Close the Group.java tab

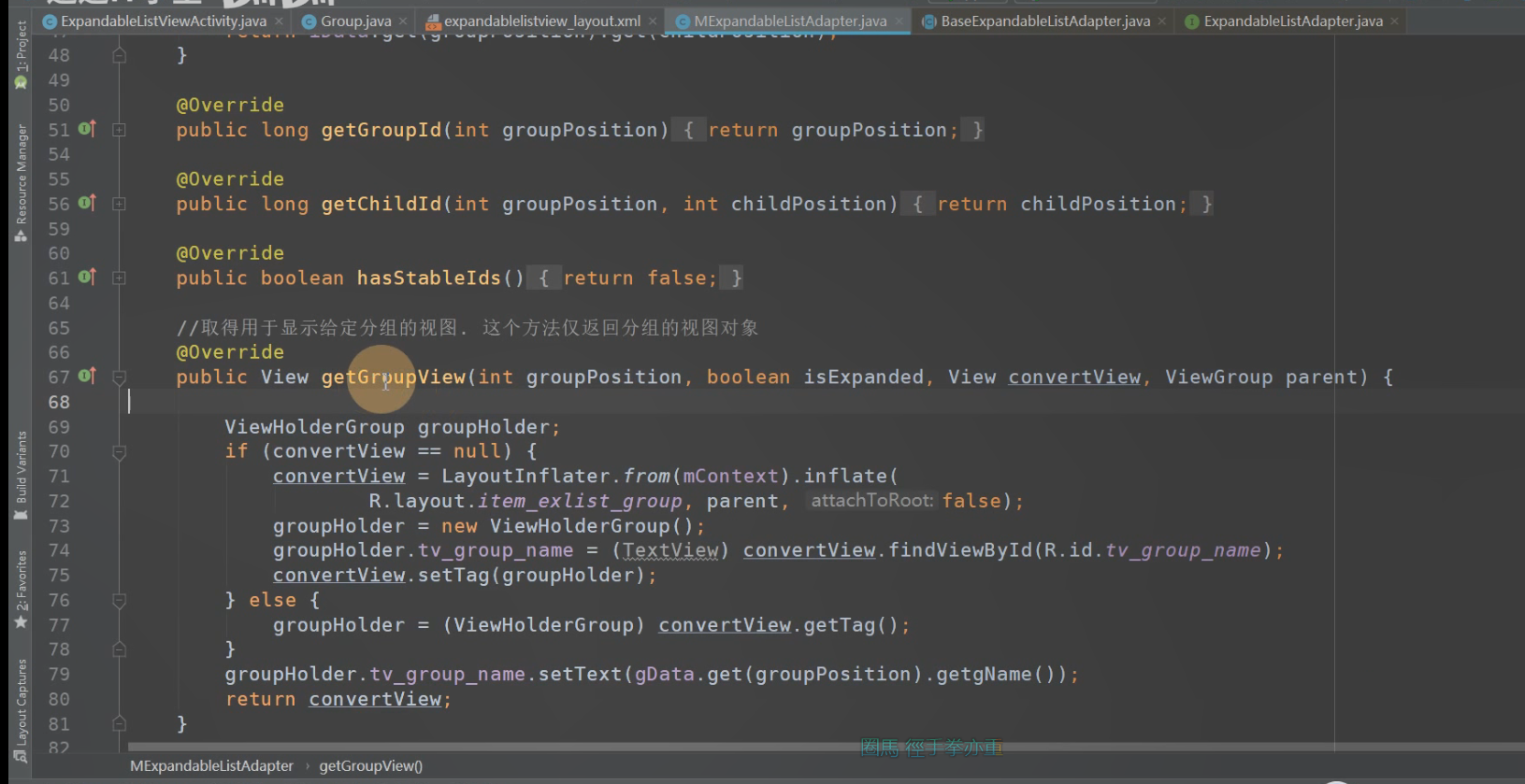403,21
